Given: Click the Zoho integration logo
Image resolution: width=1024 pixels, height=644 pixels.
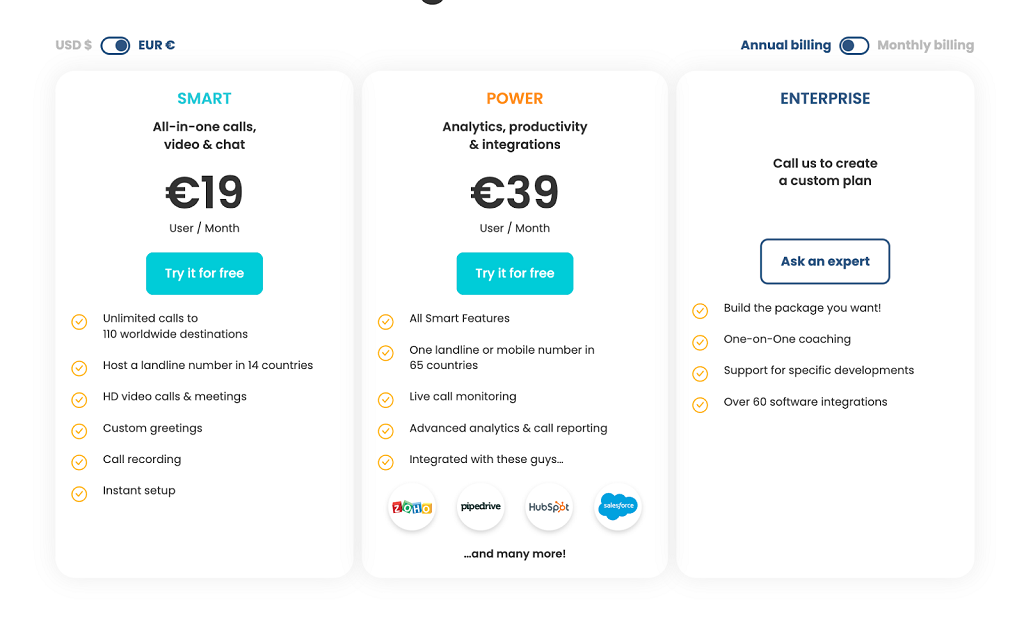Looking at the screenshot, I should [412, 507].
